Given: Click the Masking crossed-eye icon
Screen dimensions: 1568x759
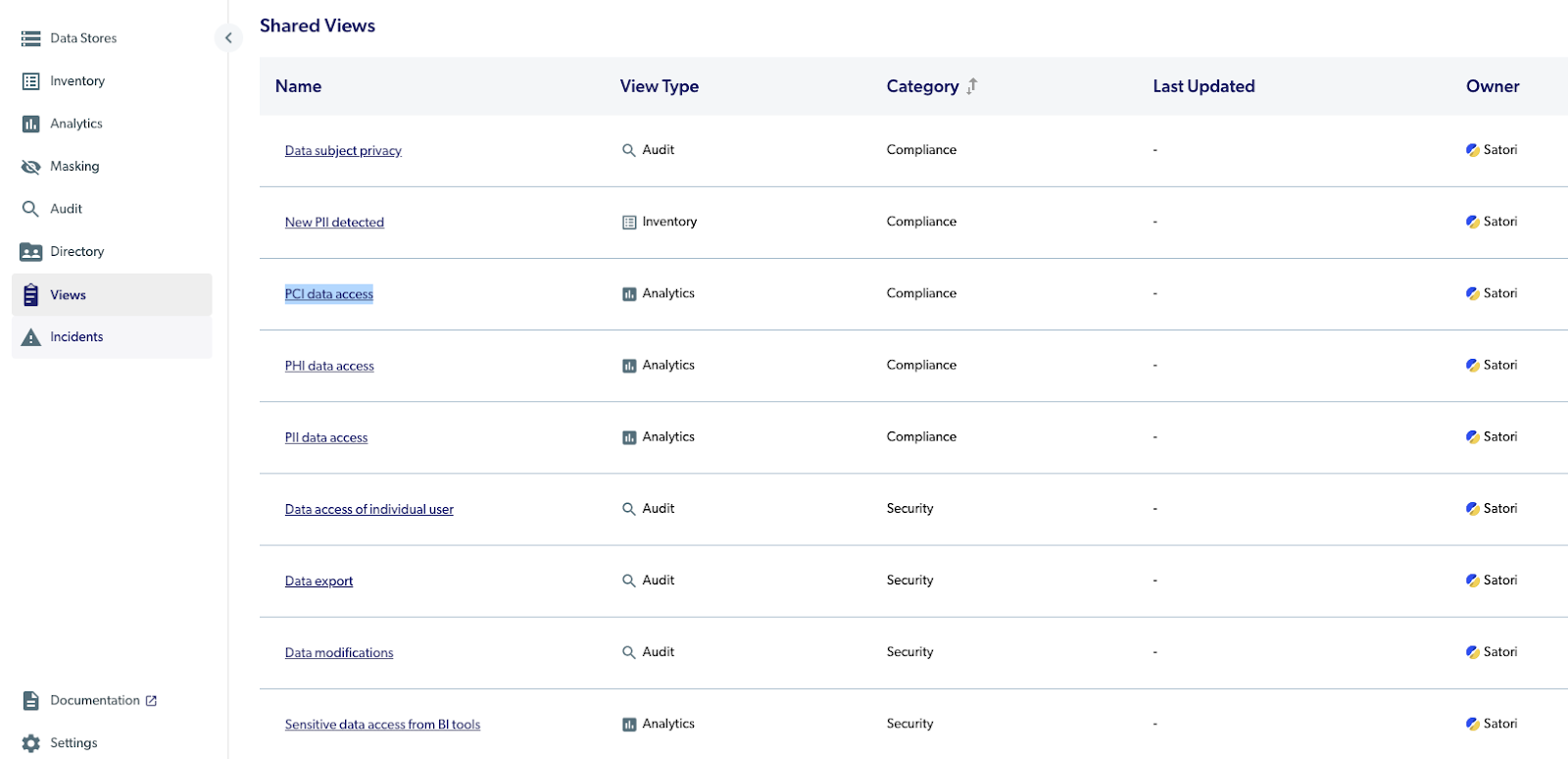Looking at the screenshot, I should (30, 167).
